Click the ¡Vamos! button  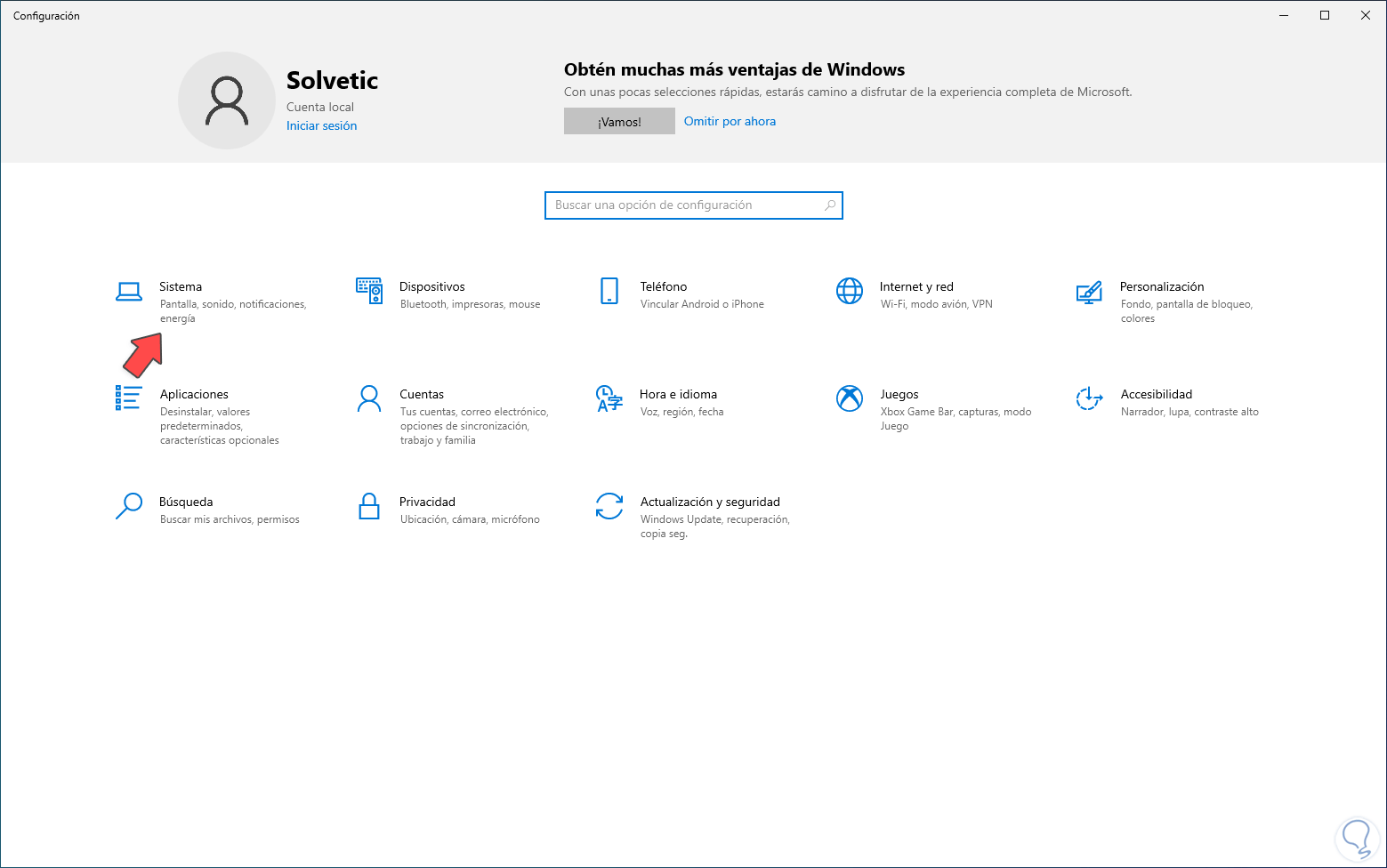click(619, 122)
